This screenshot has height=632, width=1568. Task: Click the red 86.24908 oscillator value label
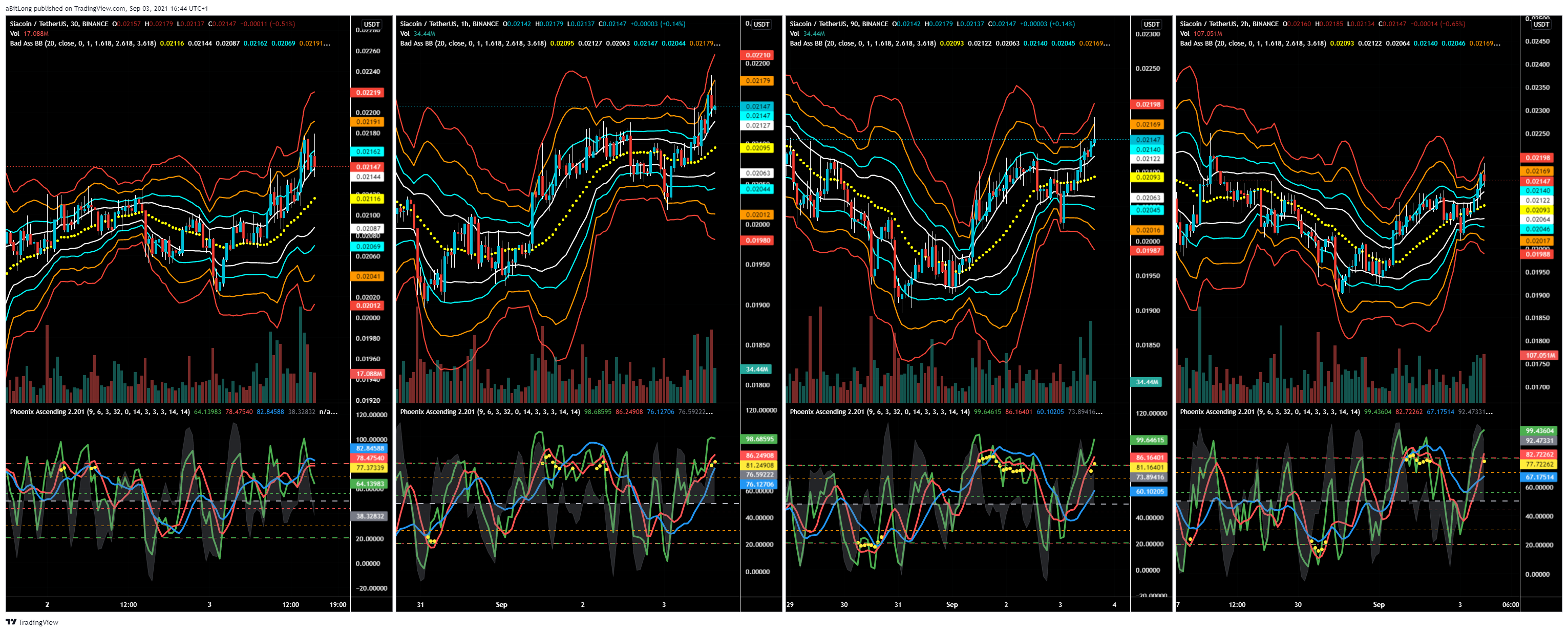pyautogui.click(x=759, y=455)
